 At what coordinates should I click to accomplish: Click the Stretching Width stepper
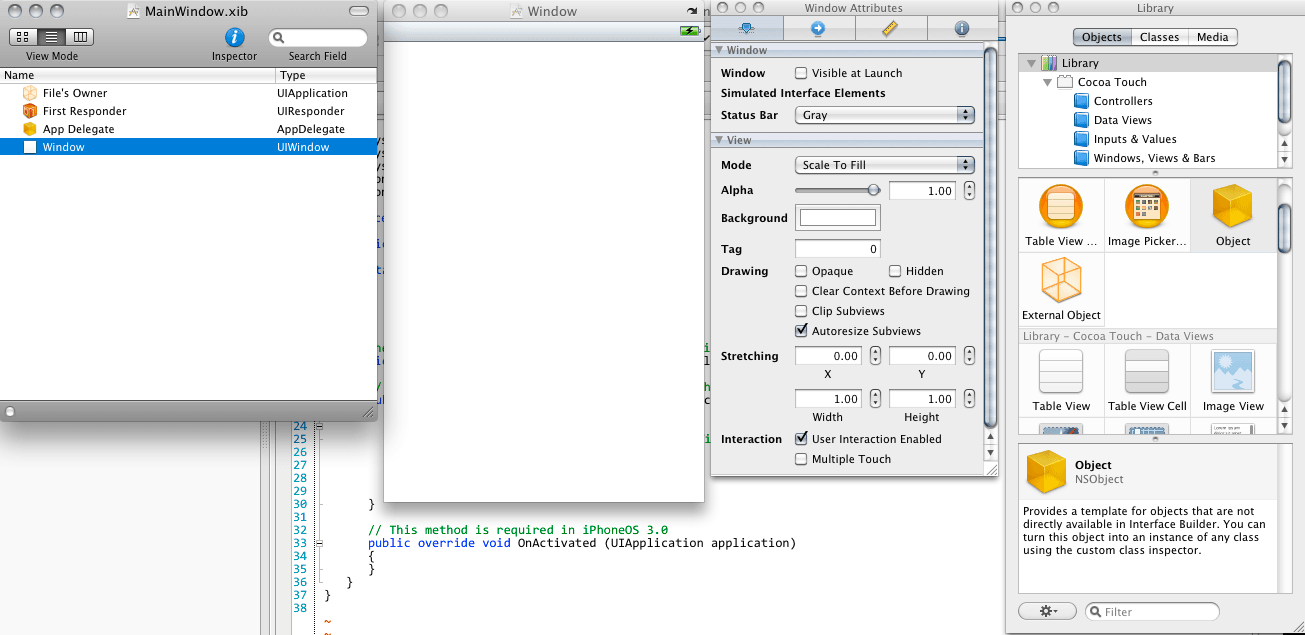875,399
